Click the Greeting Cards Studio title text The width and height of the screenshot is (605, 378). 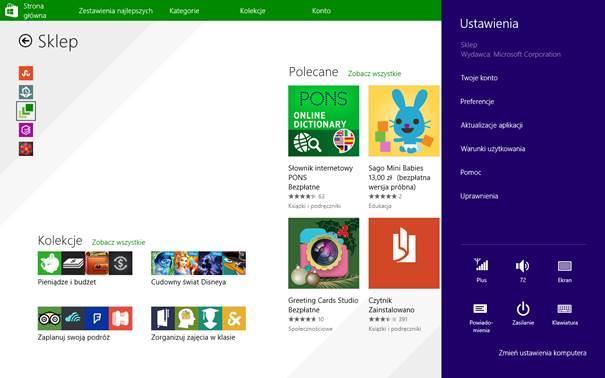pyautogui.click(x=323, y=300)
